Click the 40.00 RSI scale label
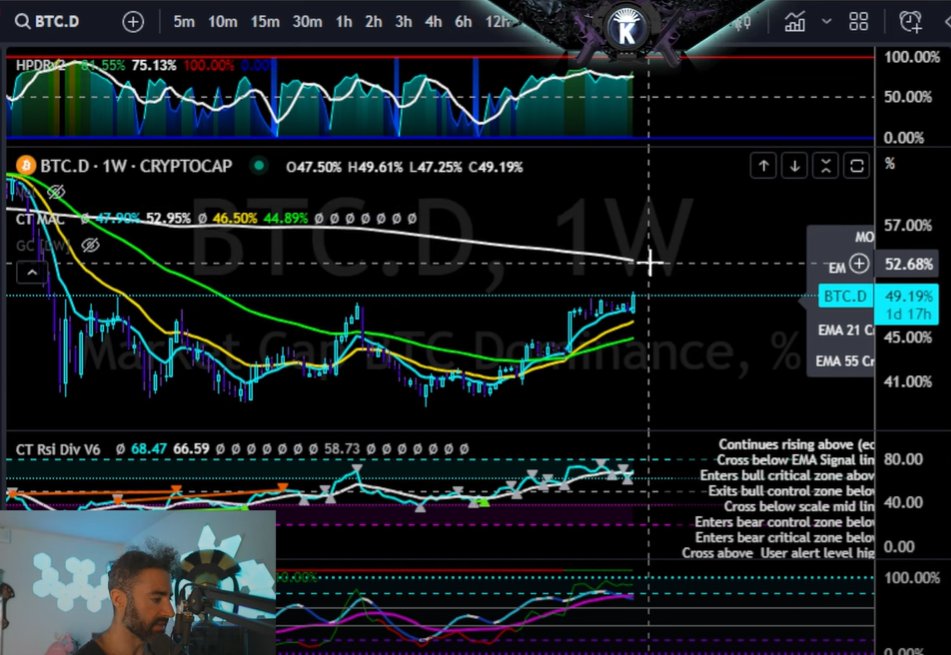The image size is (951, 655). [903, 503]
